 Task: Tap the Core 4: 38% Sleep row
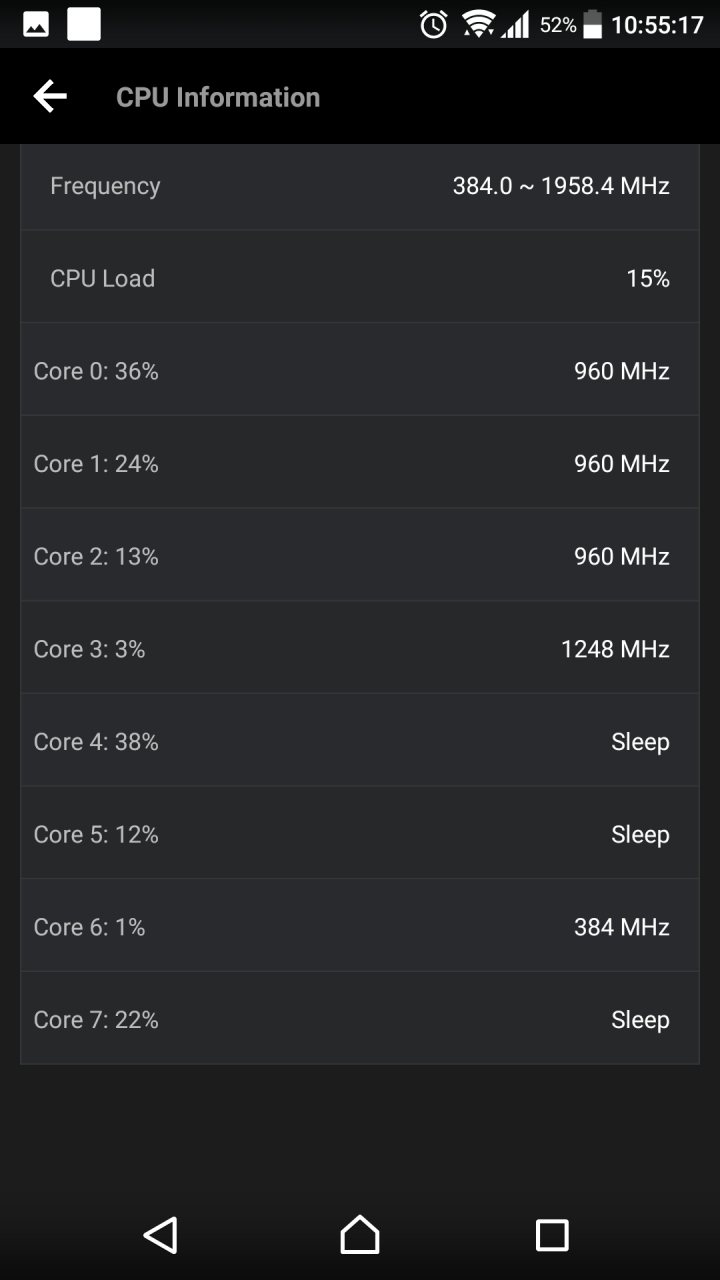coord(360,742)
